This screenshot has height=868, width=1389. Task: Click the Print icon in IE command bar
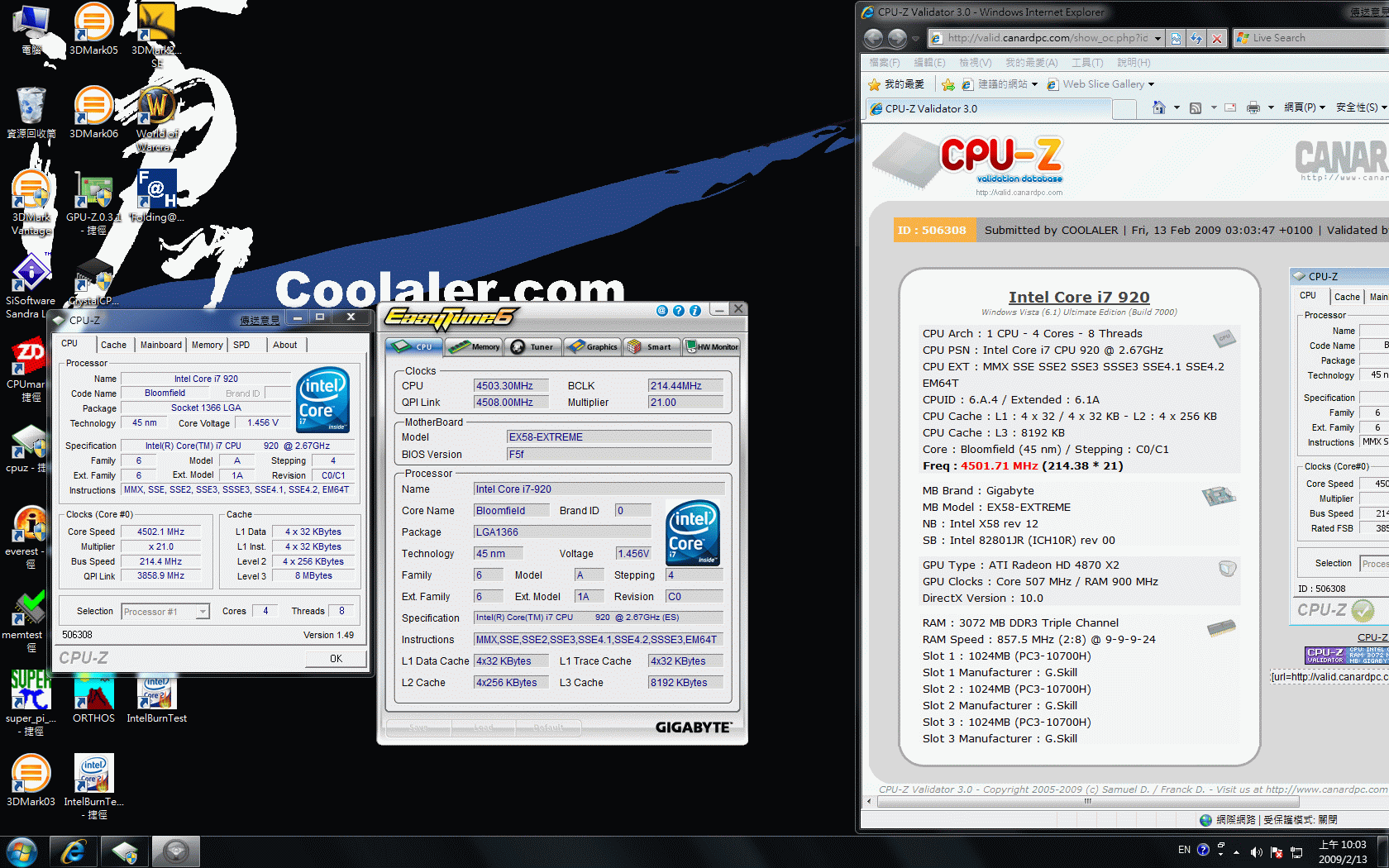tap(1253, 107)
